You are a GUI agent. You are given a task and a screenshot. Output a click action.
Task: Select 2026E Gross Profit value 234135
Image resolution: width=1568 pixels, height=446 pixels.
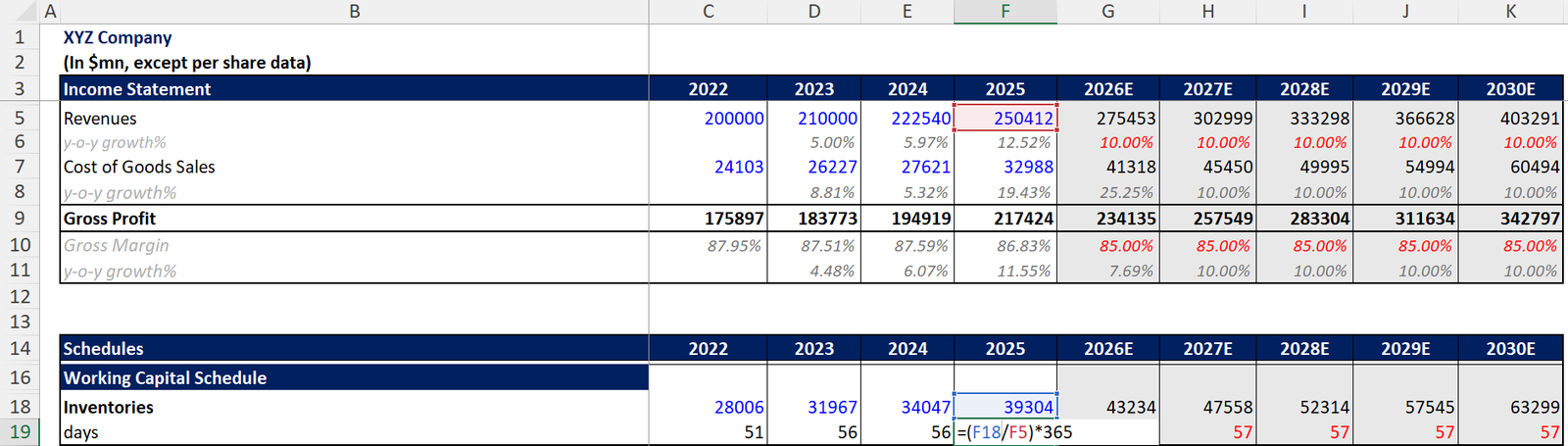pos(1108,219)
